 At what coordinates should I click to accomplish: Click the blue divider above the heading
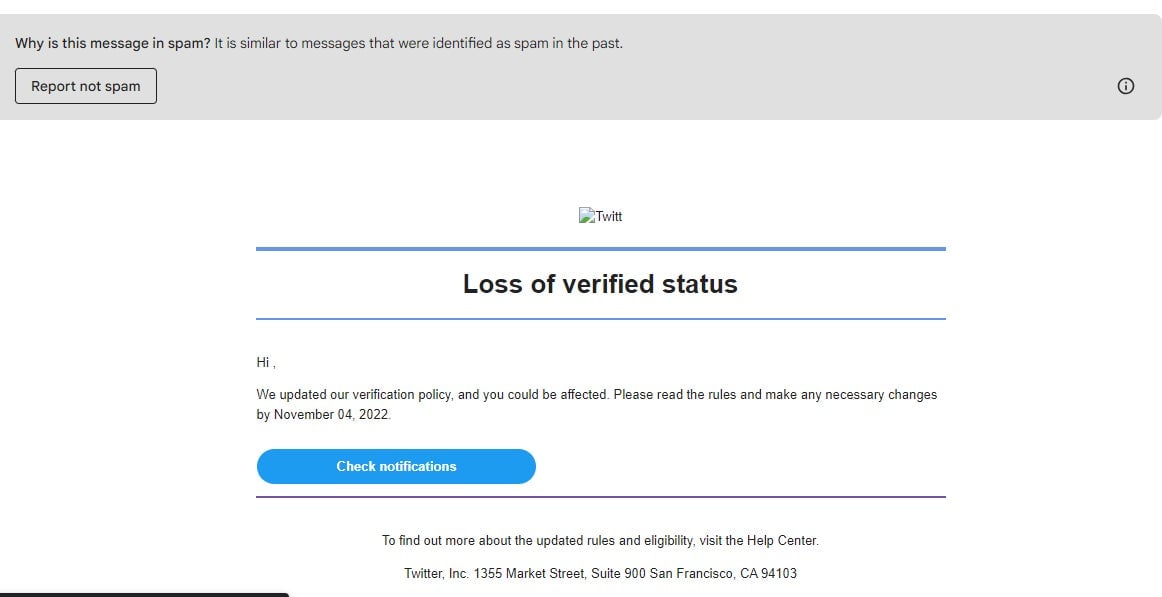tap(600, 247)
